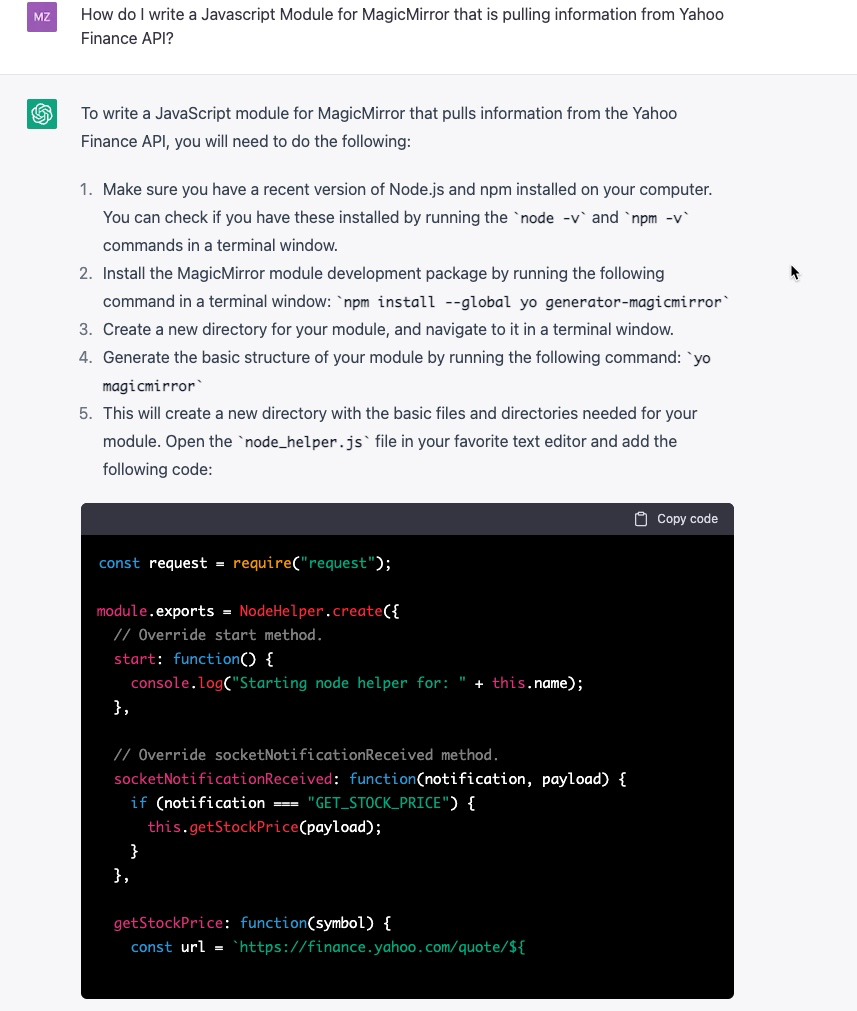857x1011 pixels.
Task: Click the console.log "Starting node helper for" line
Action: 357,683
